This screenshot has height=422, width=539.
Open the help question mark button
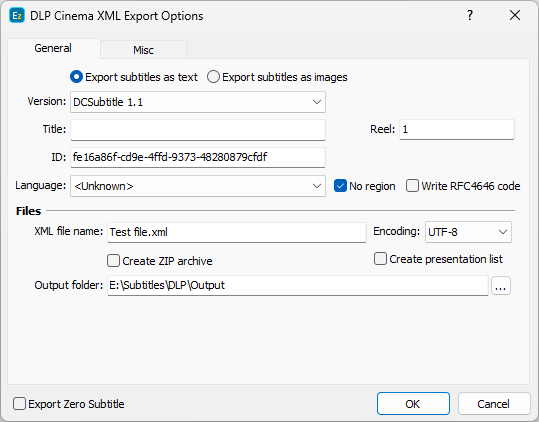[x=470, y=15]
